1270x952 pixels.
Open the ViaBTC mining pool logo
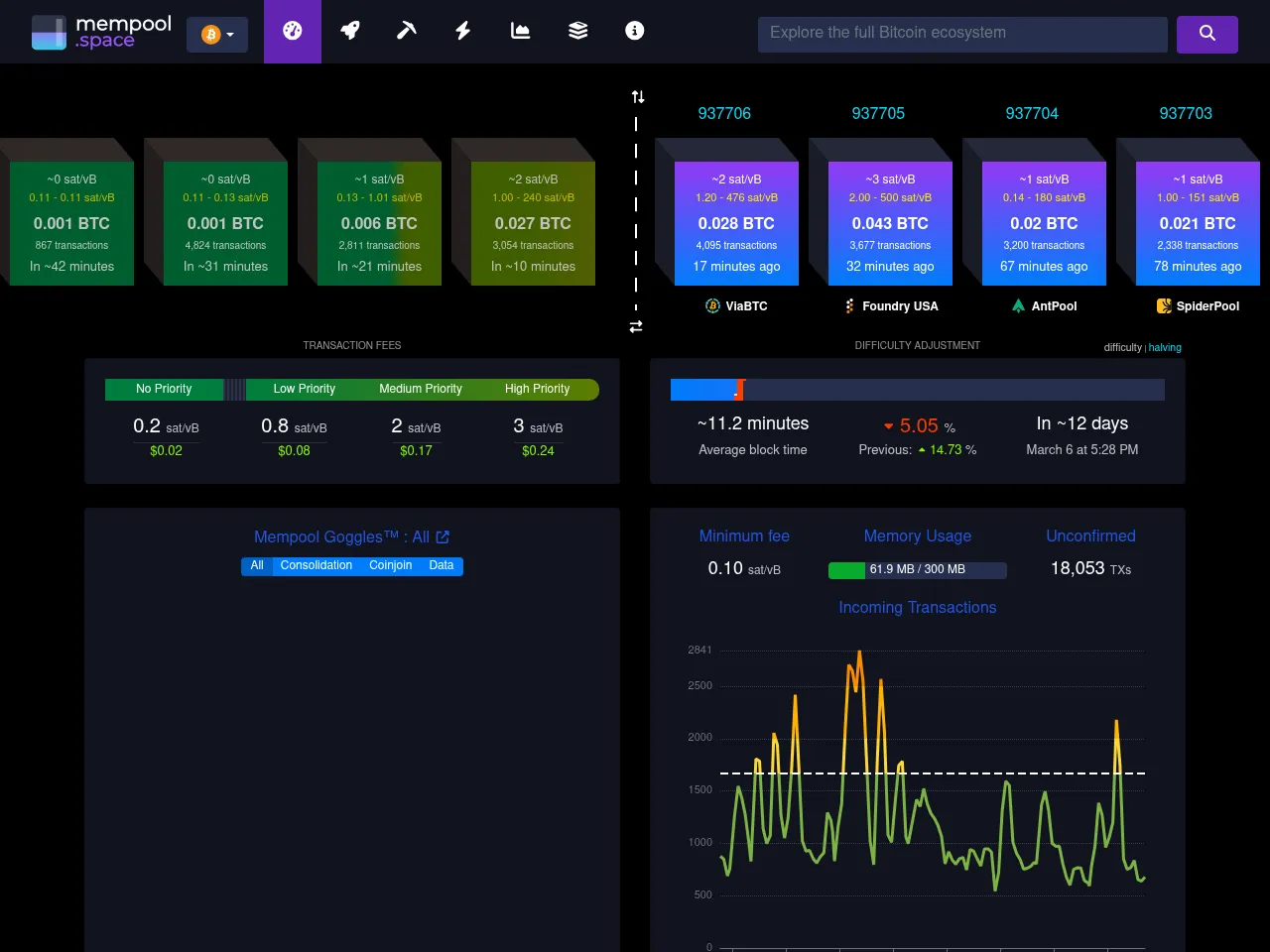(x=712, y=305)
